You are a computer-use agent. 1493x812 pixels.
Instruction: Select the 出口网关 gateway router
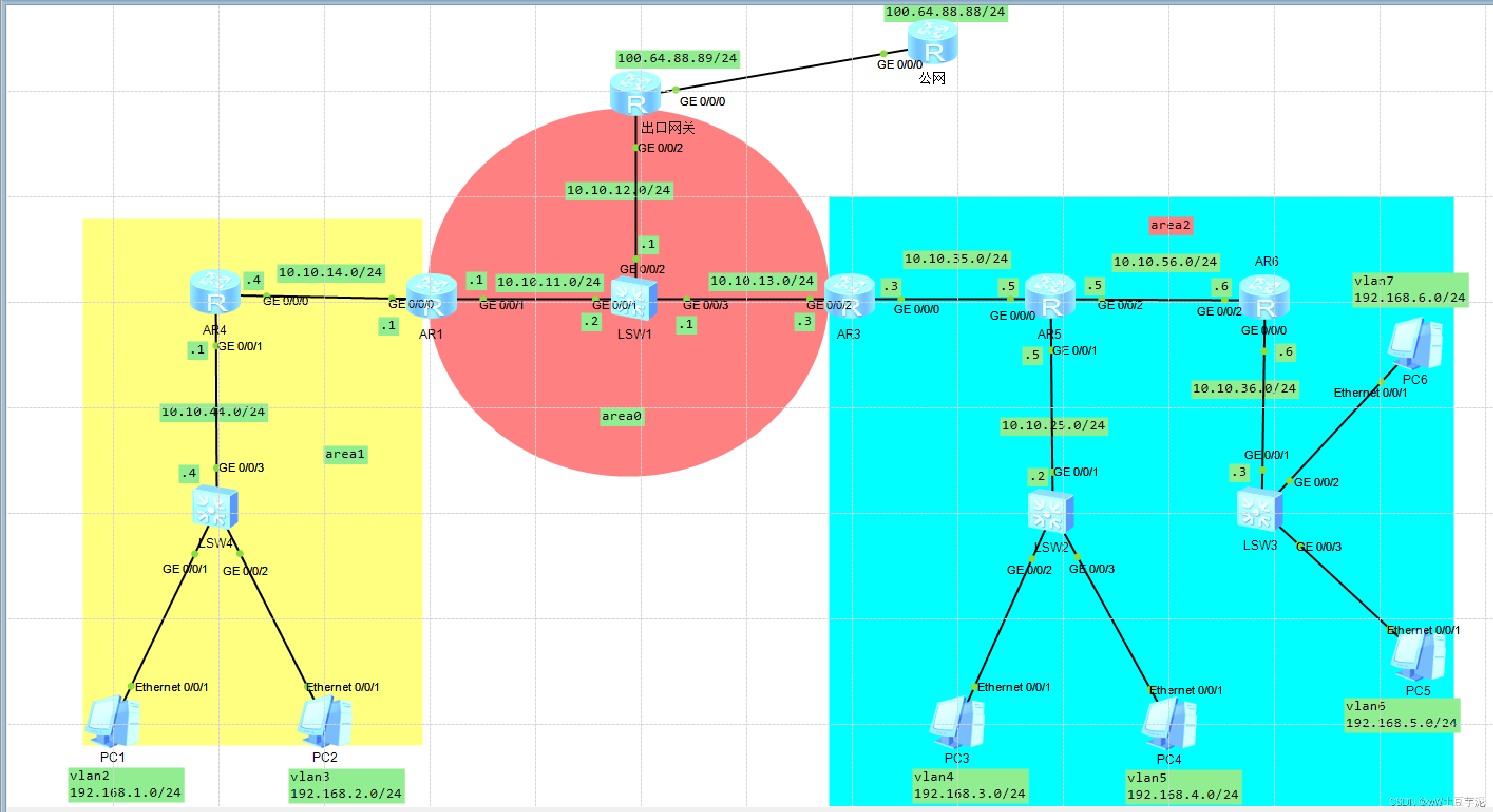click(x=635, y=94)
